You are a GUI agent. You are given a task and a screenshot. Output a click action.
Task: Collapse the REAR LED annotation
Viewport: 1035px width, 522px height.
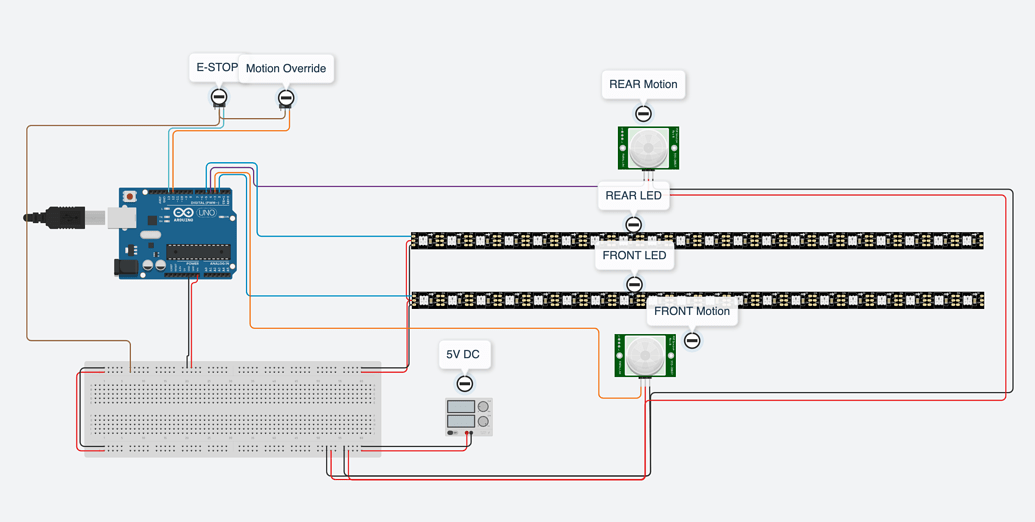634,224
